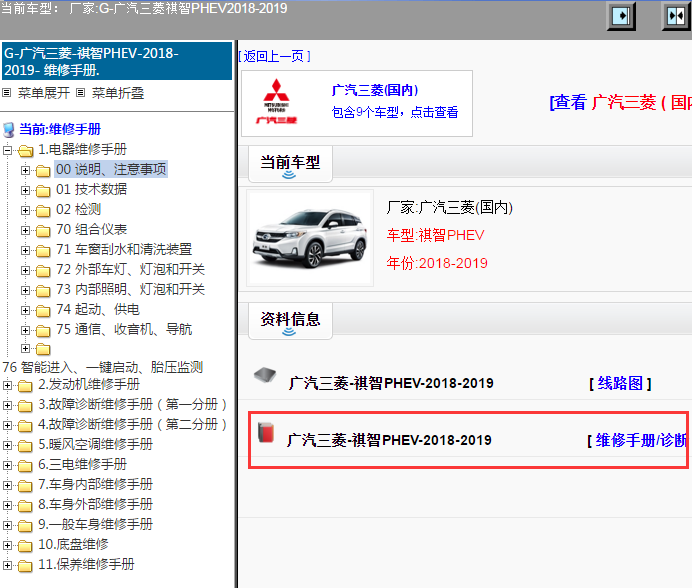Click the Mitsubishi logo image
692x588 pixels.
[277, 102]
